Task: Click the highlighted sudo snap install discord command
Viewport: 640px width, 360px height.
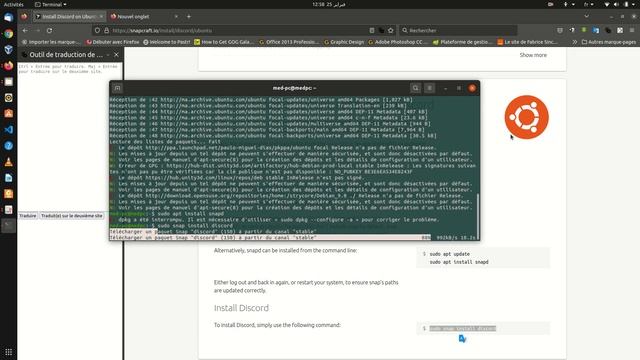Action: 462,329
